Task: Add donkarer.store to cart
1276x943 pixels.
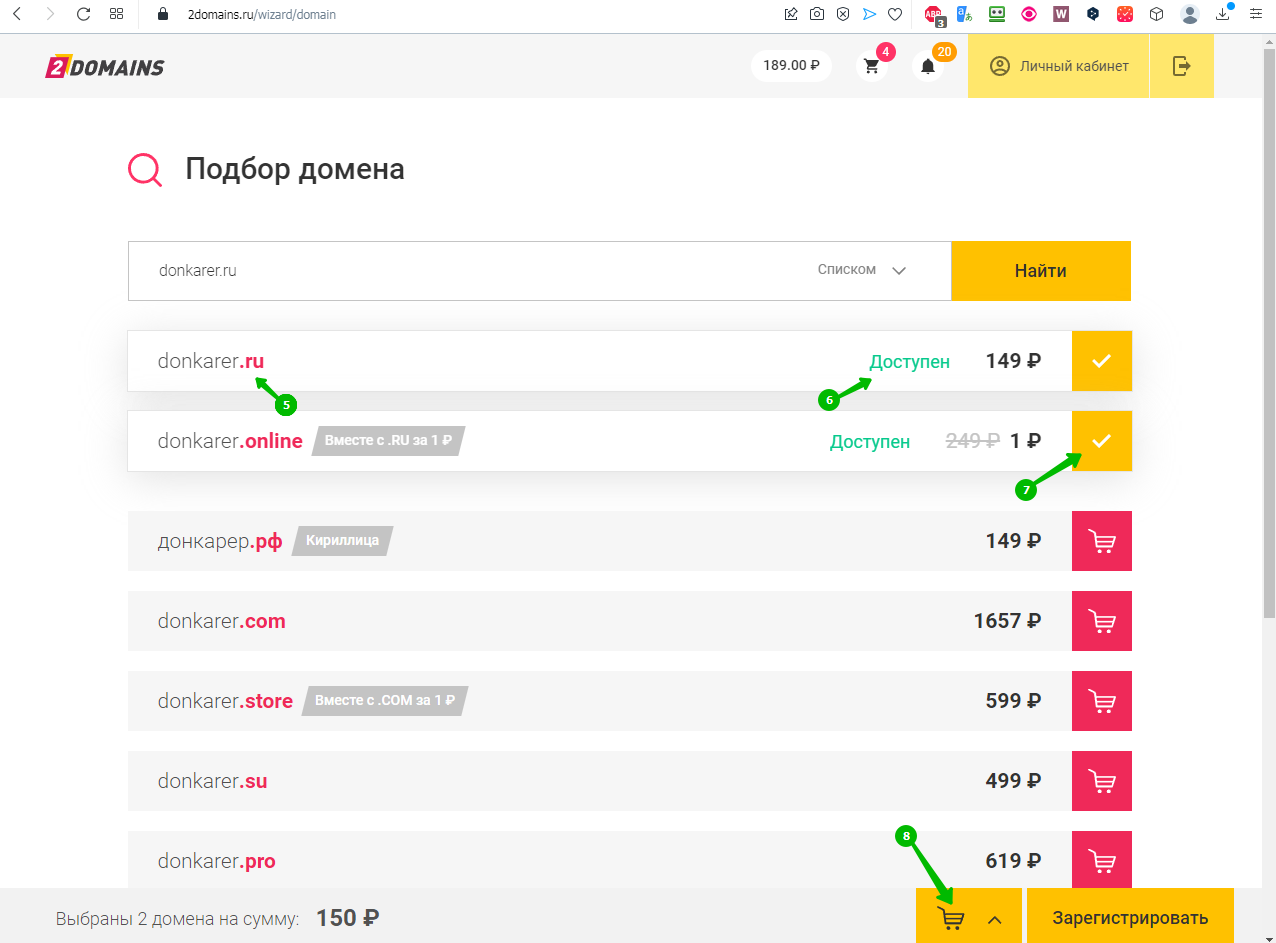Action: pos(1102,701)
